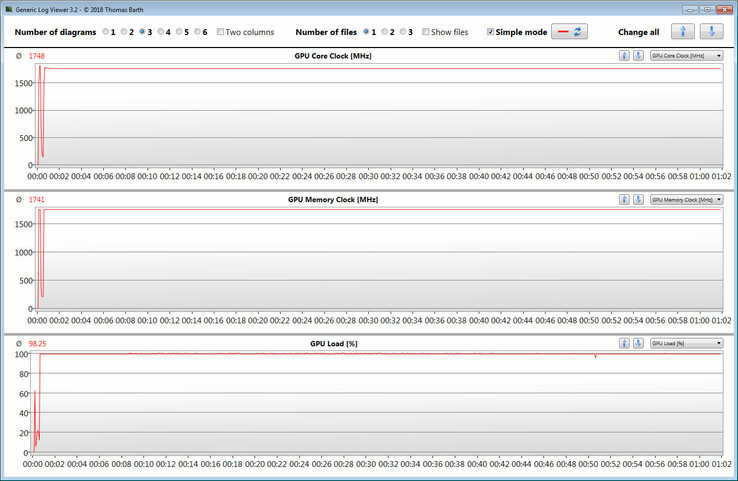
Task: Click up arrow in GPU Core Clock diagram
Action: click(x=624, y=56)
